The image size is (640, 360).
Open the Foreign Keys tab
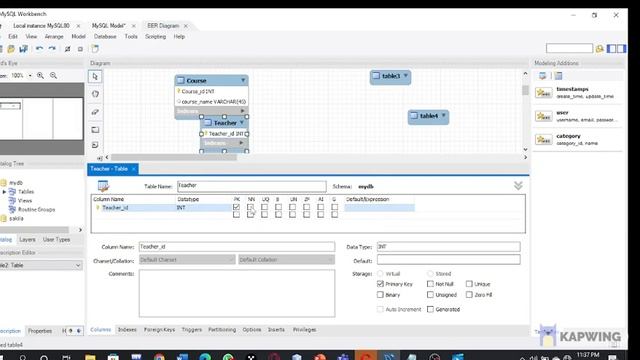pos(159,329)
